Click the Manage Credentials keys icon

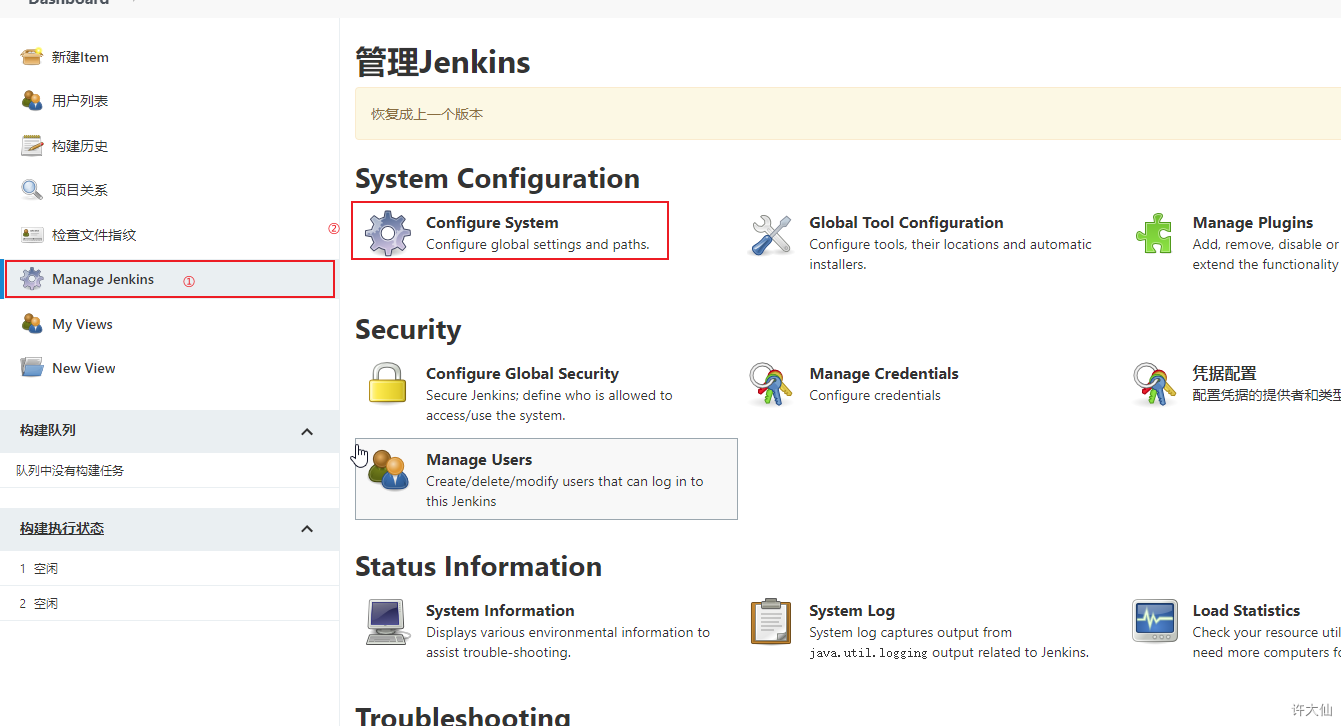(771, 384)
